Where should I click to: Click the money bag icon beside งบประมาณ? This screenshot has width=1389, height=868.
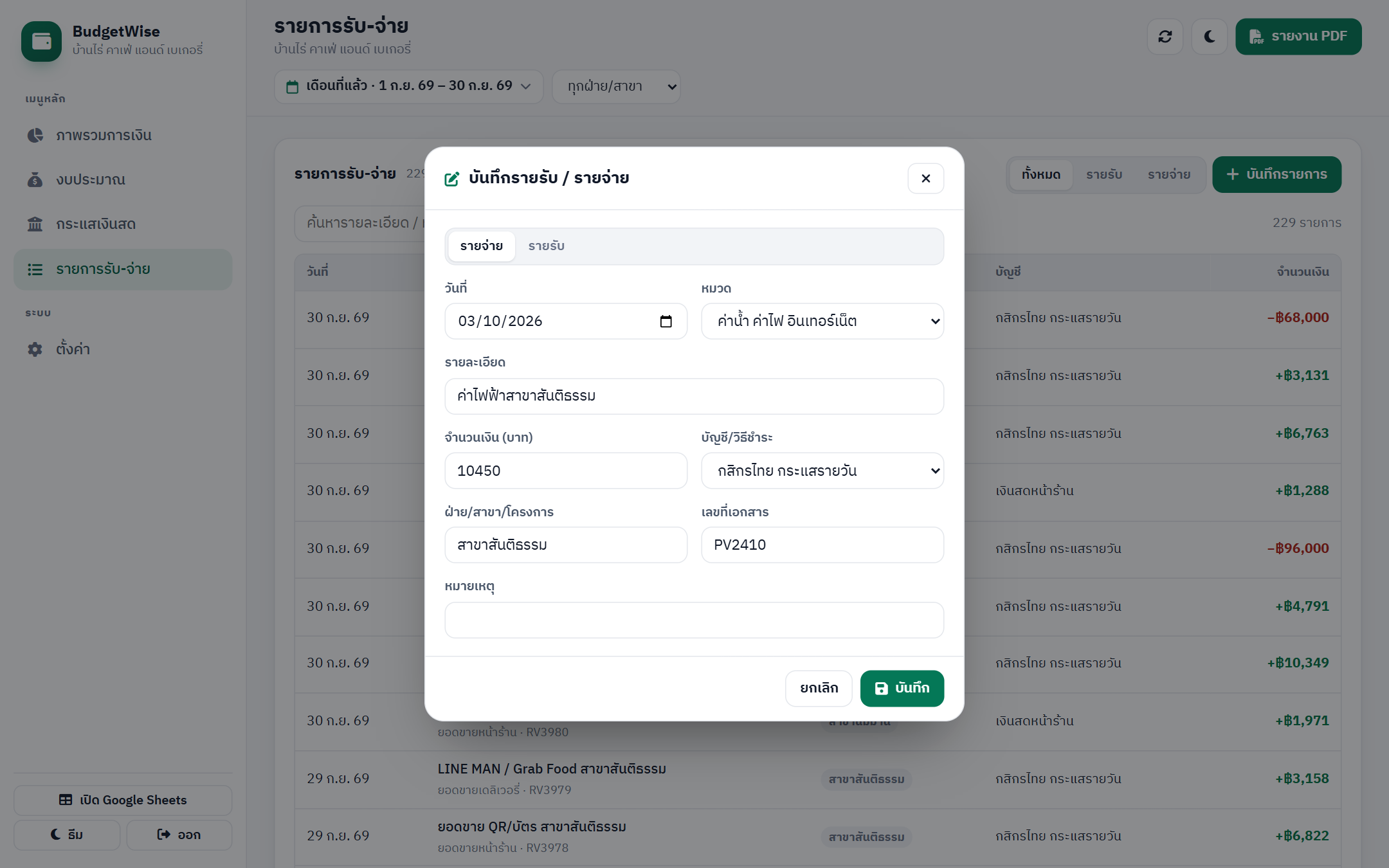tap(35, 179)
